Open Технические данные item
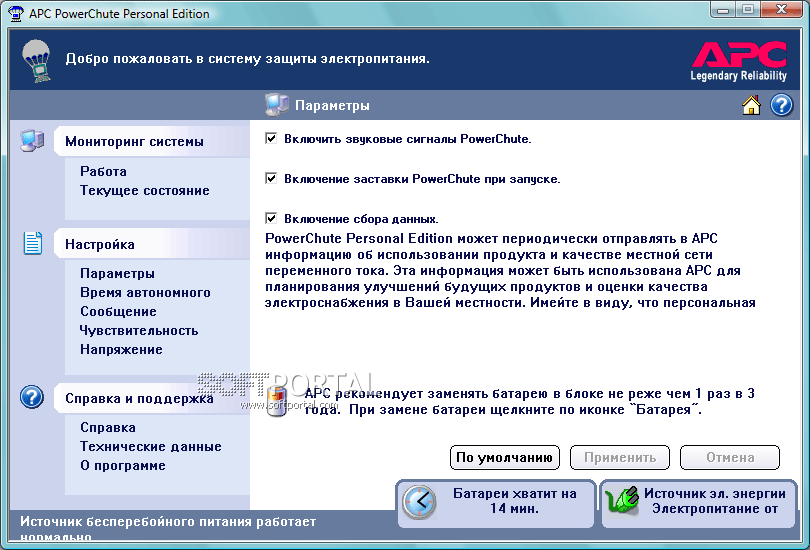The width and height of the screenshot is (810, 550). click(150, 446)
